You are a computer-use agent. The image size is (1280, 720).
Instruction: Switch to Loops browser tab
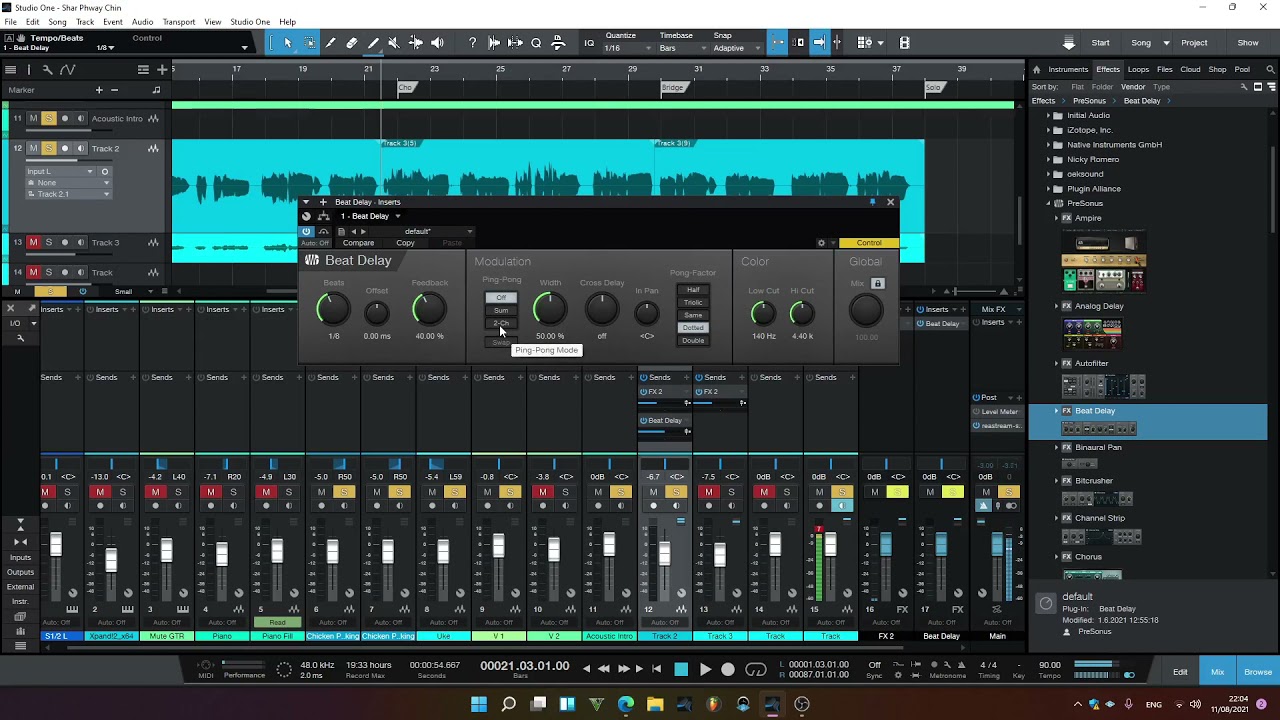1138,69
